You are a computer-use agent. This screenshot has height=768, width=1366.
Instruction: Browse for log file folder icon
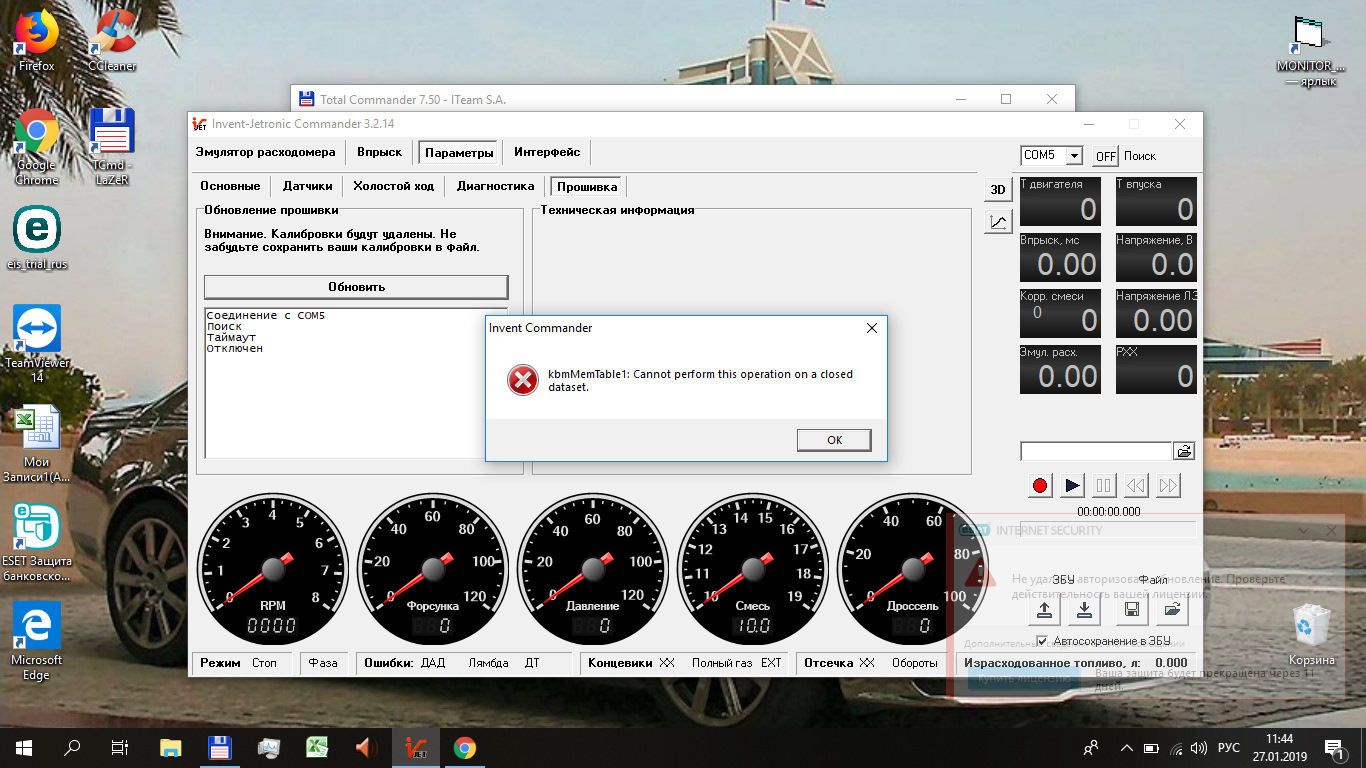(1184, 451)
